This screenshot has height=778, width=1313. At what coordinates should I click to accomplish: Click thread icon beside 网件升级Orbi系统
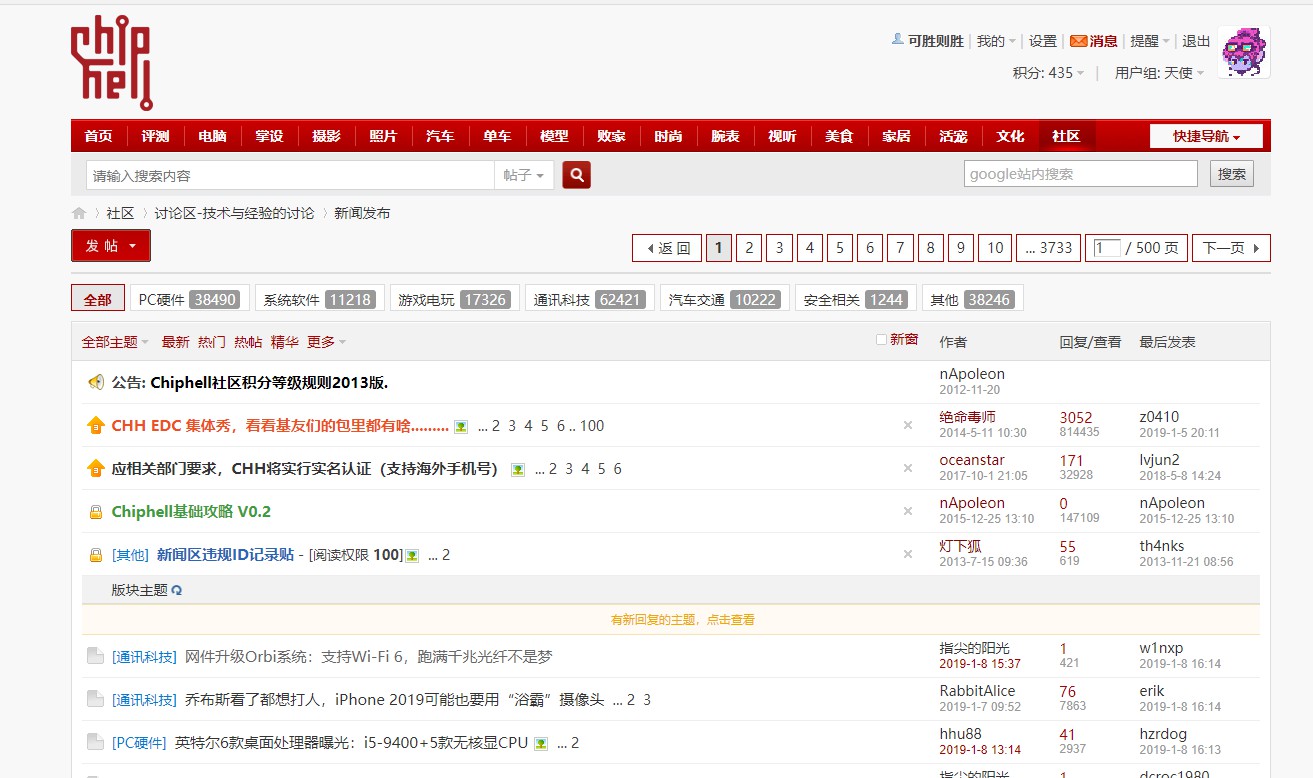[x=95, y=656]
